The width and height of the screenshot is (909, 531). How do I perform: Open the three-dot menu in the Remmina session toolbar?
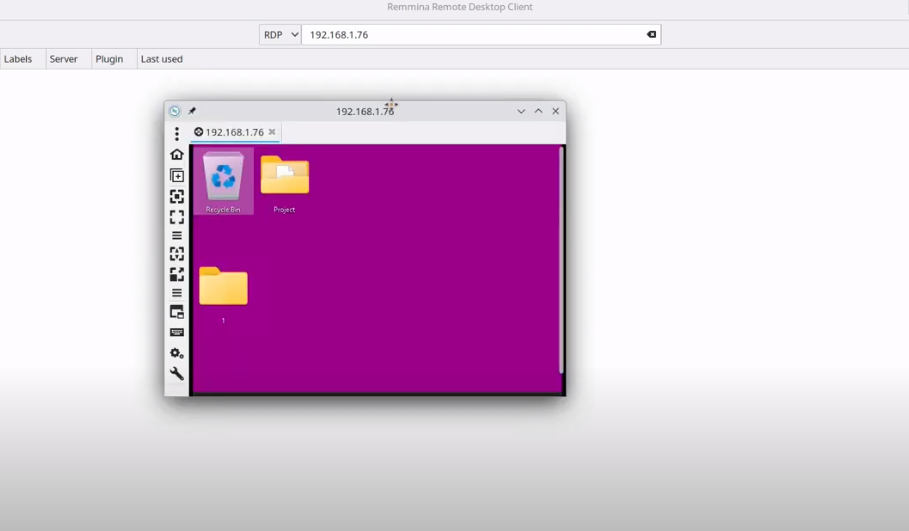click(177, 134)
